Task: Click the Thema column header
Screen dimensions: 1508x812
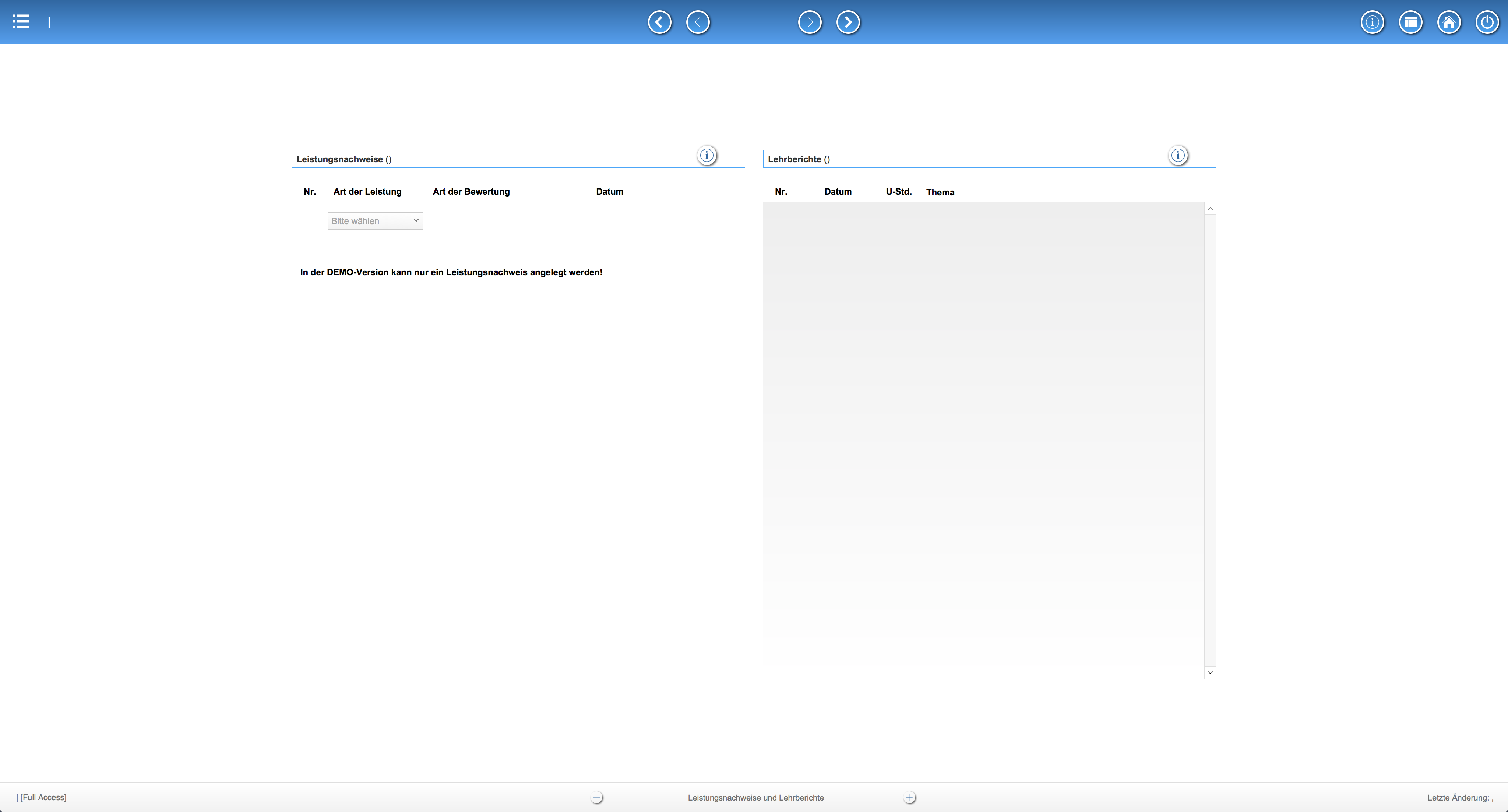Action: coord(940,192)
